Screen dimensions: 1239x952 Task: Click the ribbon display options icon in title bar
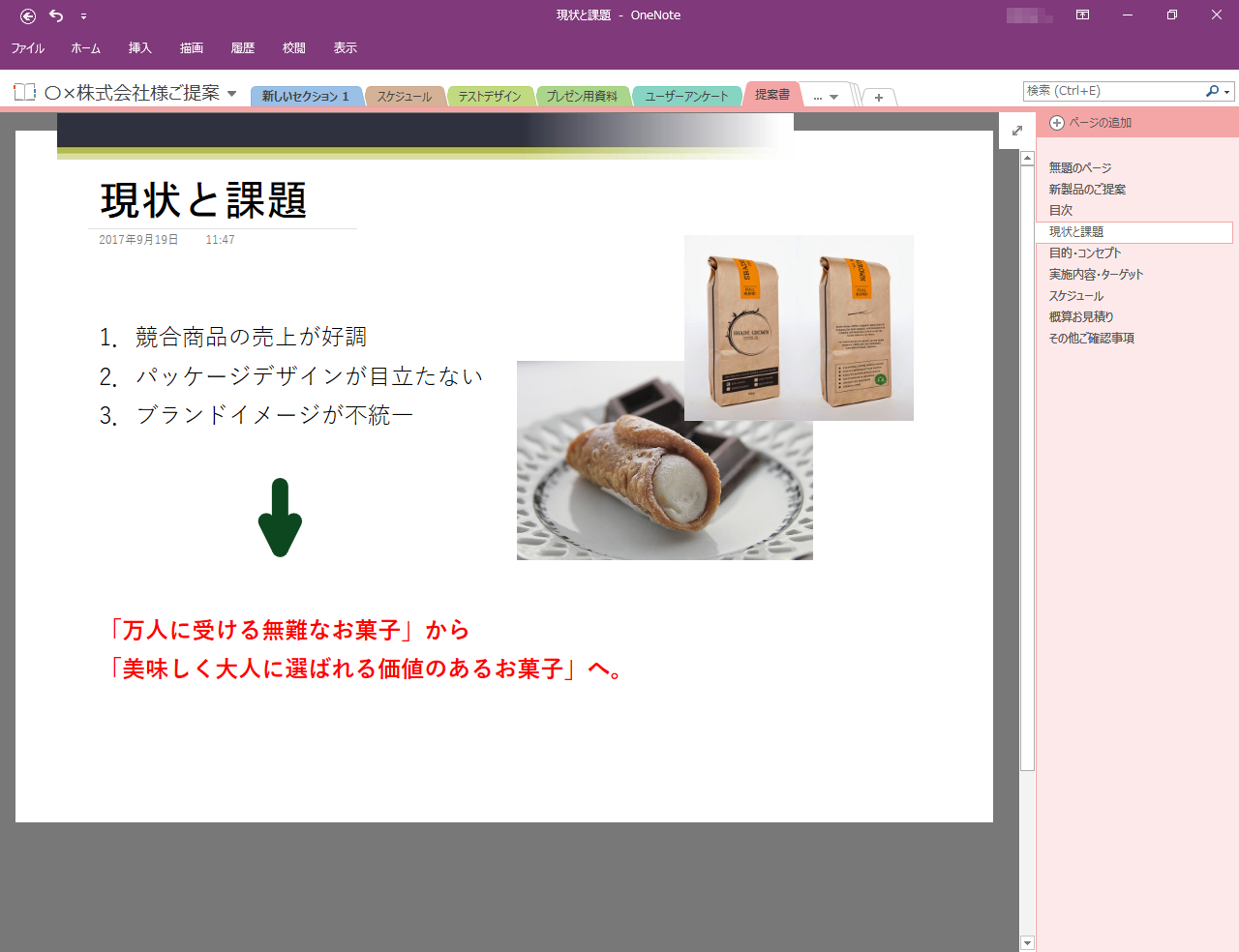click(1082, 15)
